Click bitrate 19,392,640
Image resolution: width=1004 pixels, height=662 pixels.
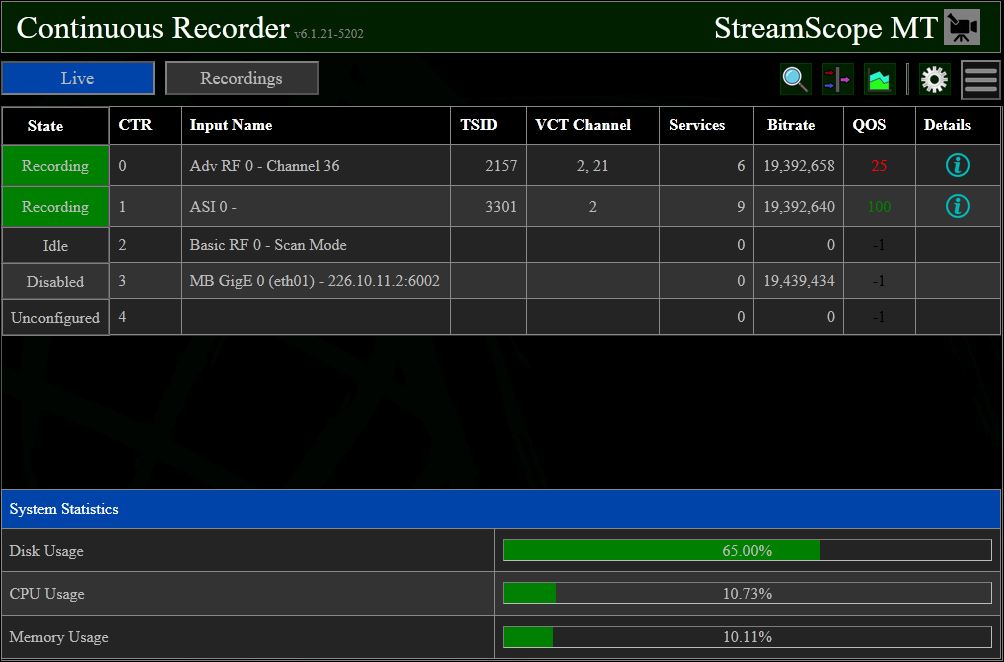coord(798,207)
